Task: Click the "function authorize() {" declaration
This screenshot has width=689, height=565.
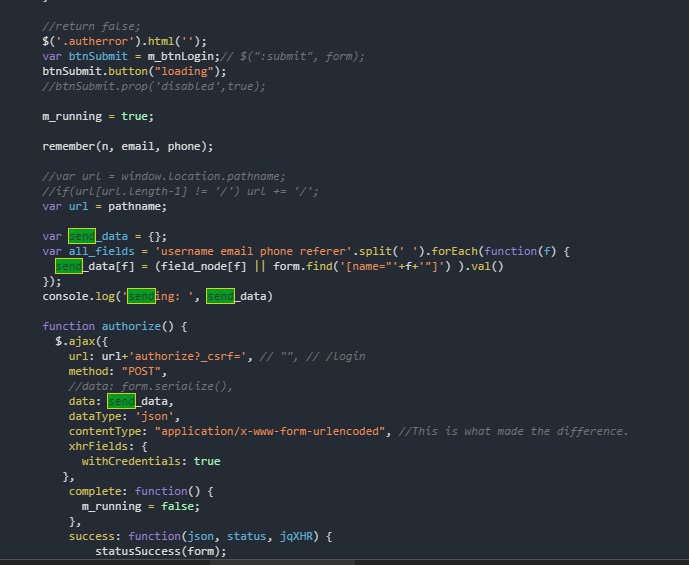Action: [115, 326]
